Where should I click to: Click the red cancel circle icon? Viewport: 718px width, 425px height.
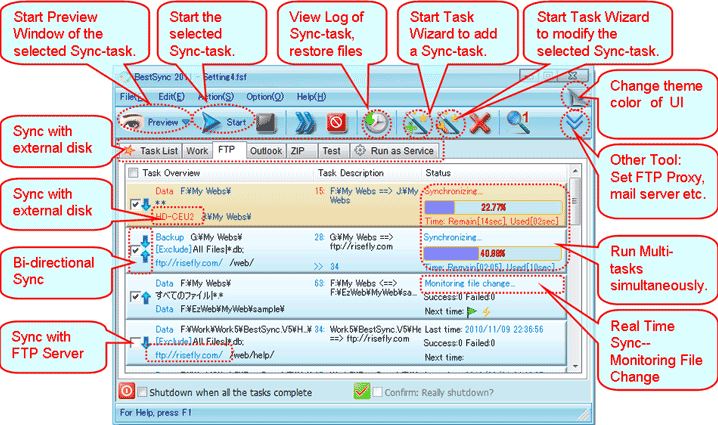click(x=336, y=122)
